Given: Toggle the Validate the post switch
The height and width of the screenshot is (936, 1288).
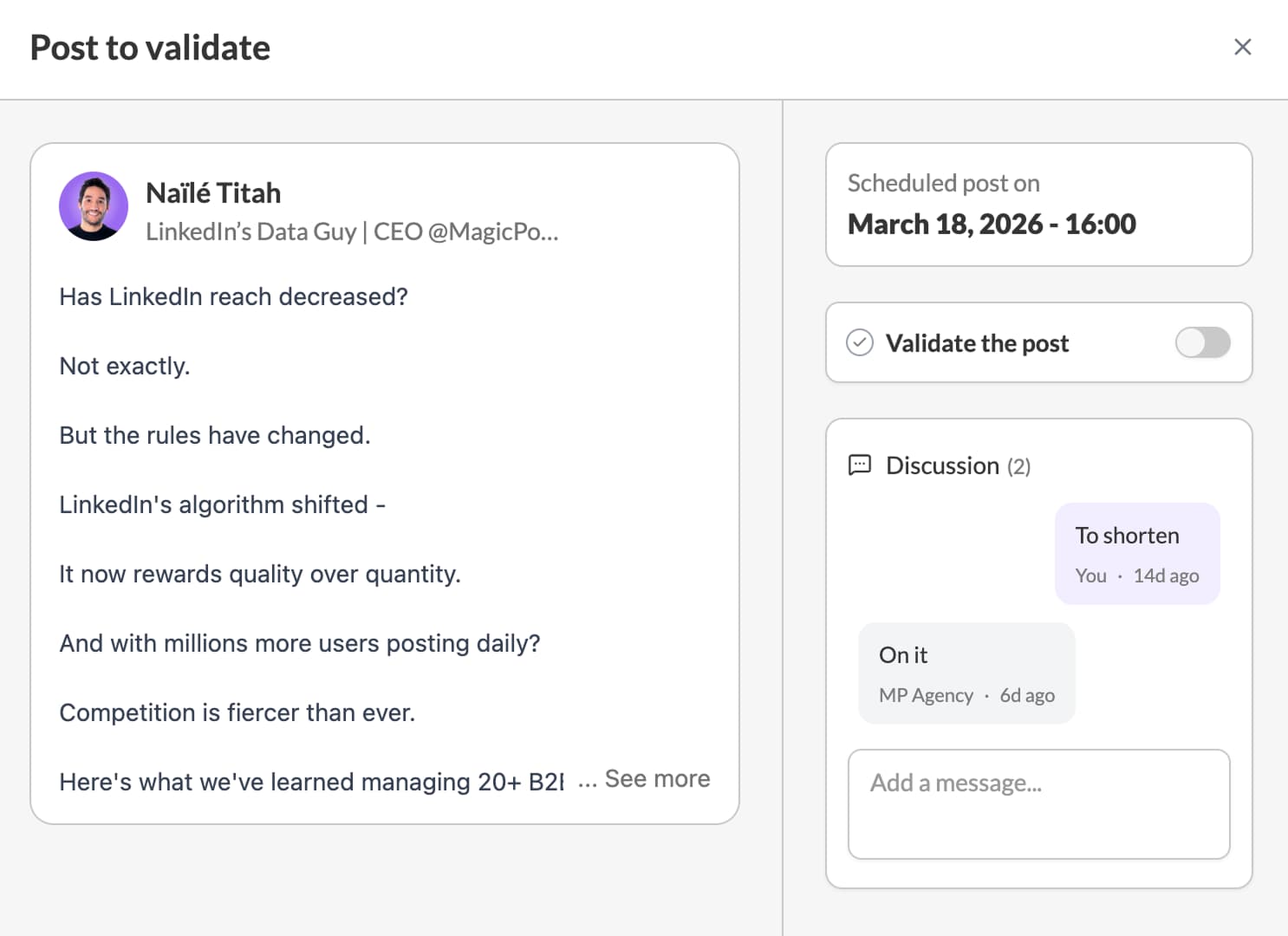Looking at the screenshot, I should [1202, 342].
